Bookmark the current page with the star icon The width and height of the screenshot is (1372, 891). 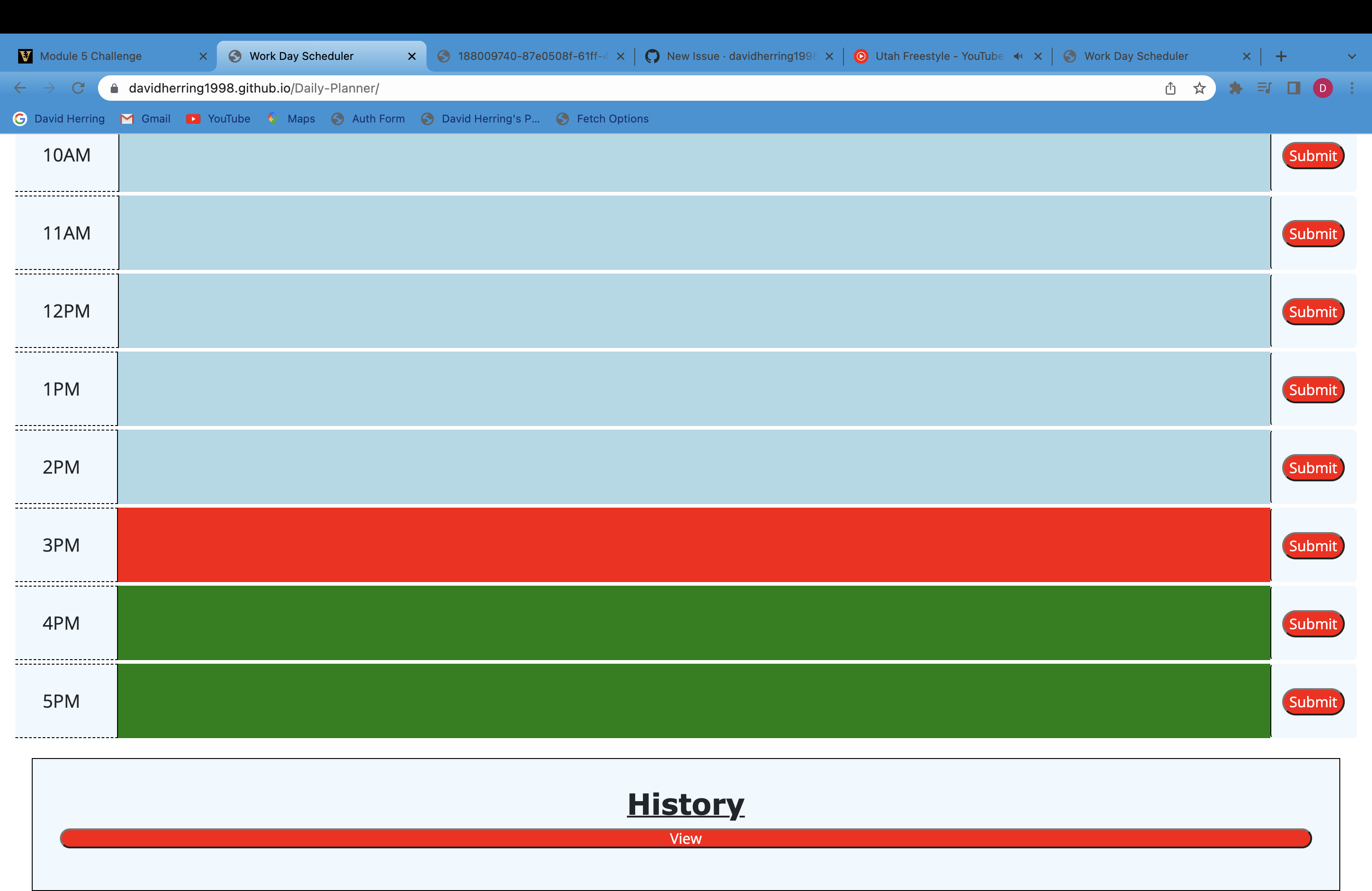click(x=1199, y=88)
